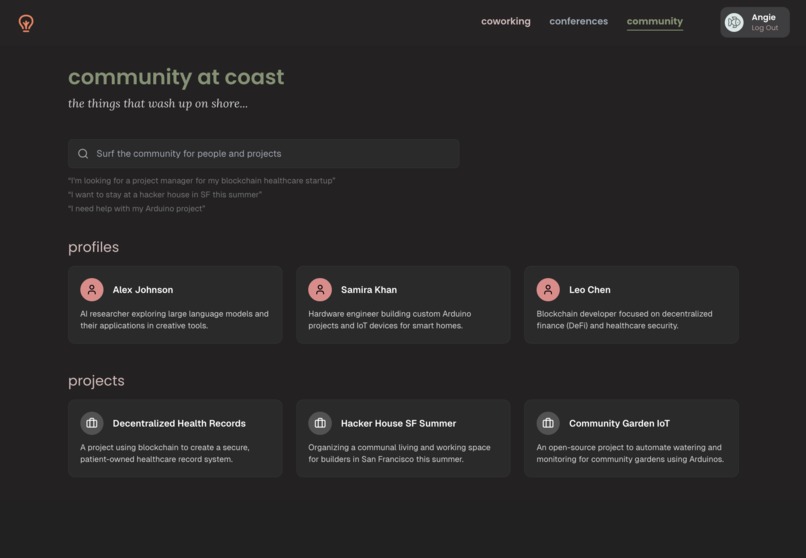Click the AI researcher description text
The image size is (806, 558).
174,320
